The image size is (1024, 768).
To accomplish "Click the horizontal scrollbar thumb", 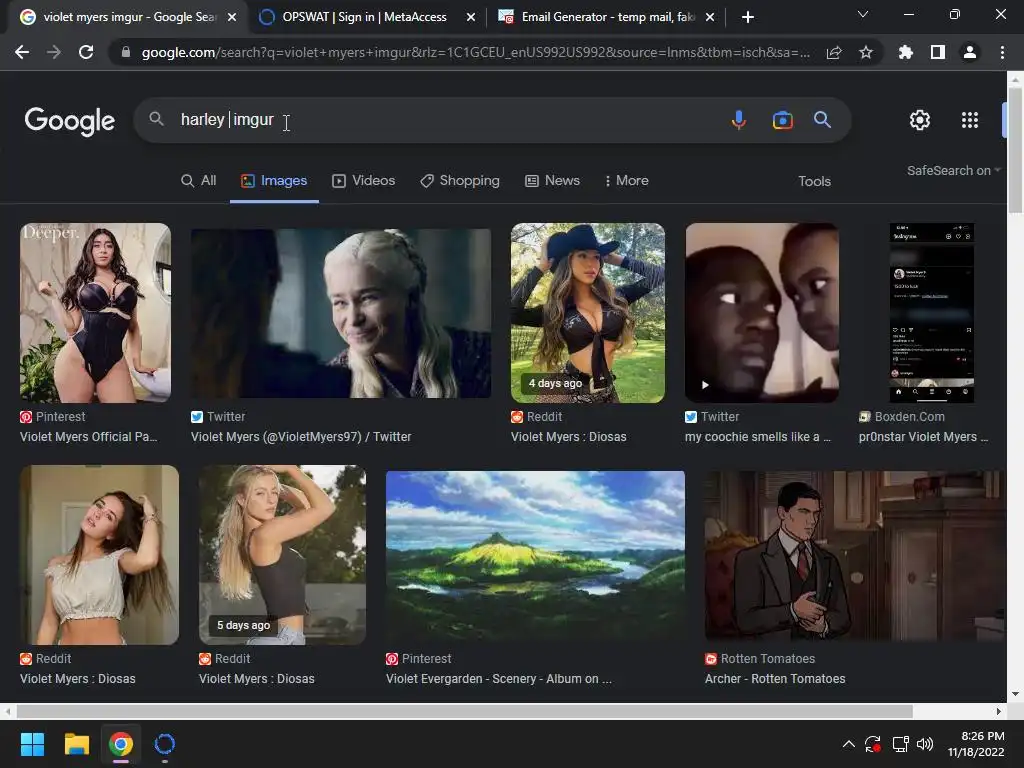I will click(464, 711).
